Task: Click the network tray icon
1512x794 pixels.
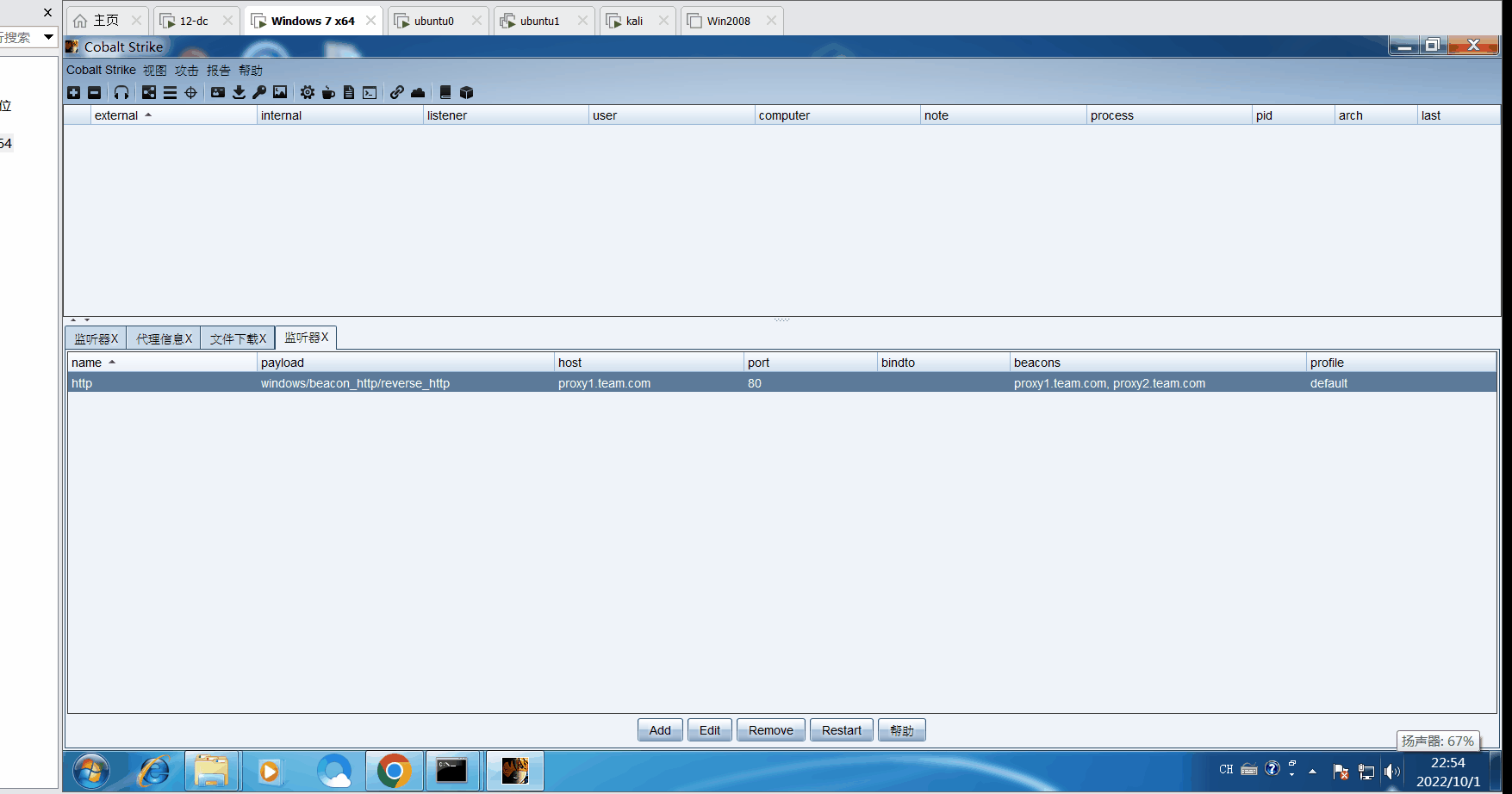Action: (x=1366, y=772)
